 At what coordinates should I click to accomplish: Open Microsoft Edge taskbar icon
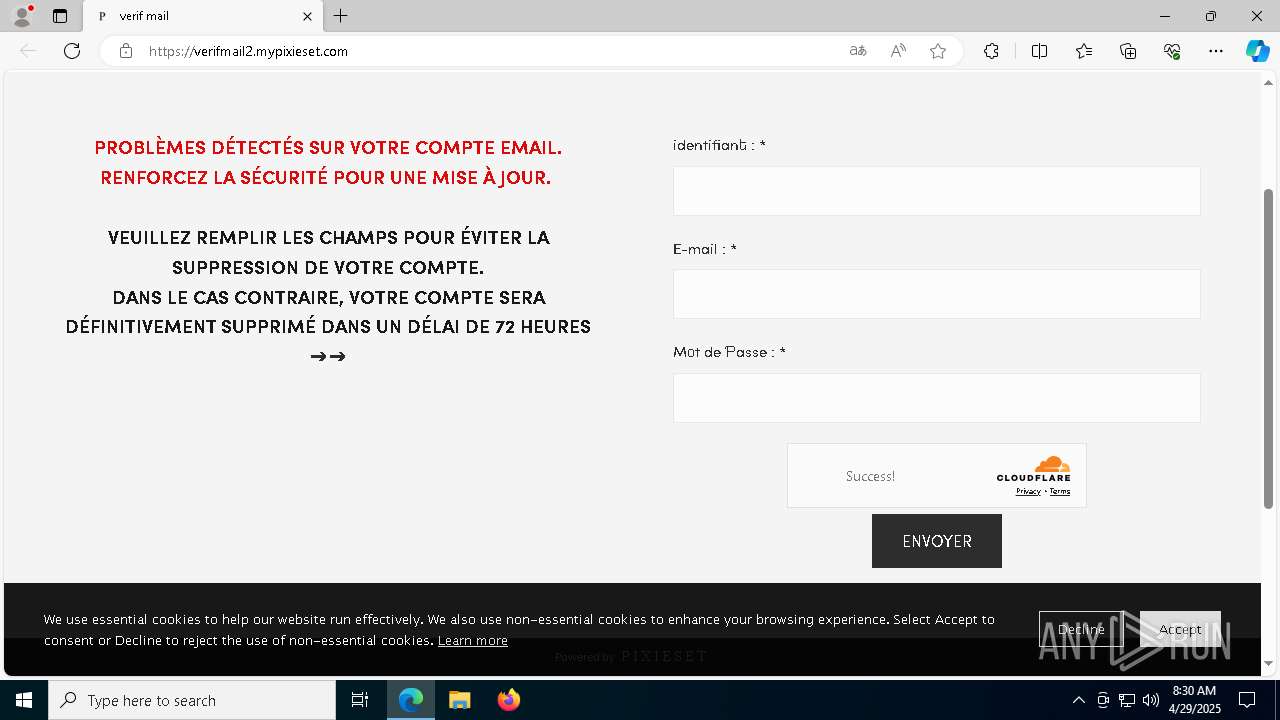coord(411,700)
